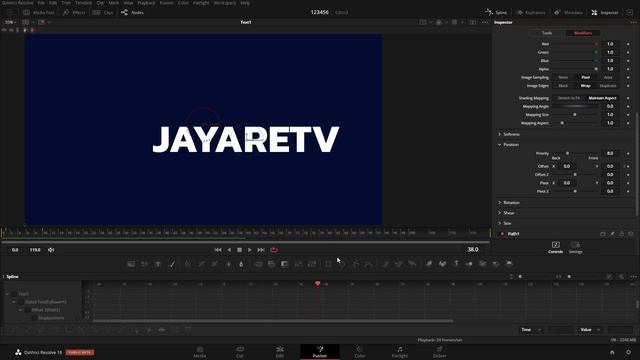
Task: Add a Text3D node from the toolbar
Action: (456, 264)
